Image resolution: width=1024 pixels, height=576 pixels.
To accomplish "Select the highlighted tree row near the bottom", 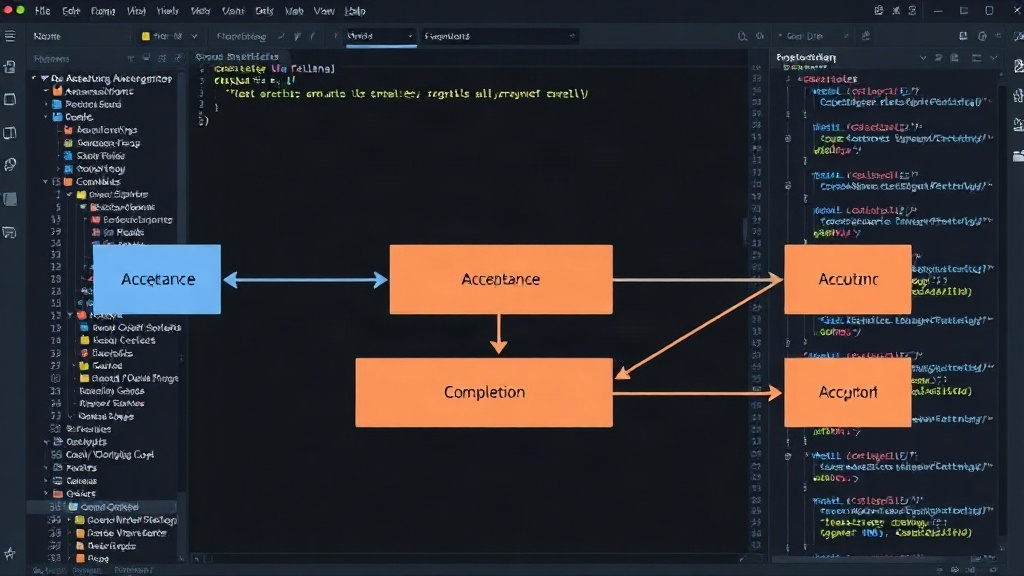I will coord(102,507).
